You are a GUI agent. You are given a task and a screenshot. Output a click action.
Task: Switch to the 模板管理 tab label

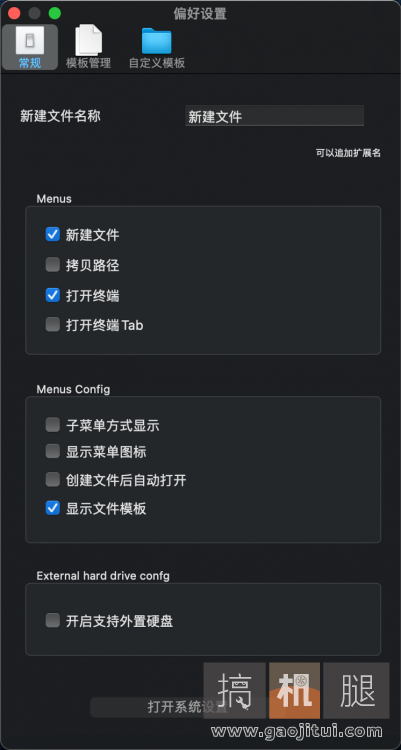(89, 63)
